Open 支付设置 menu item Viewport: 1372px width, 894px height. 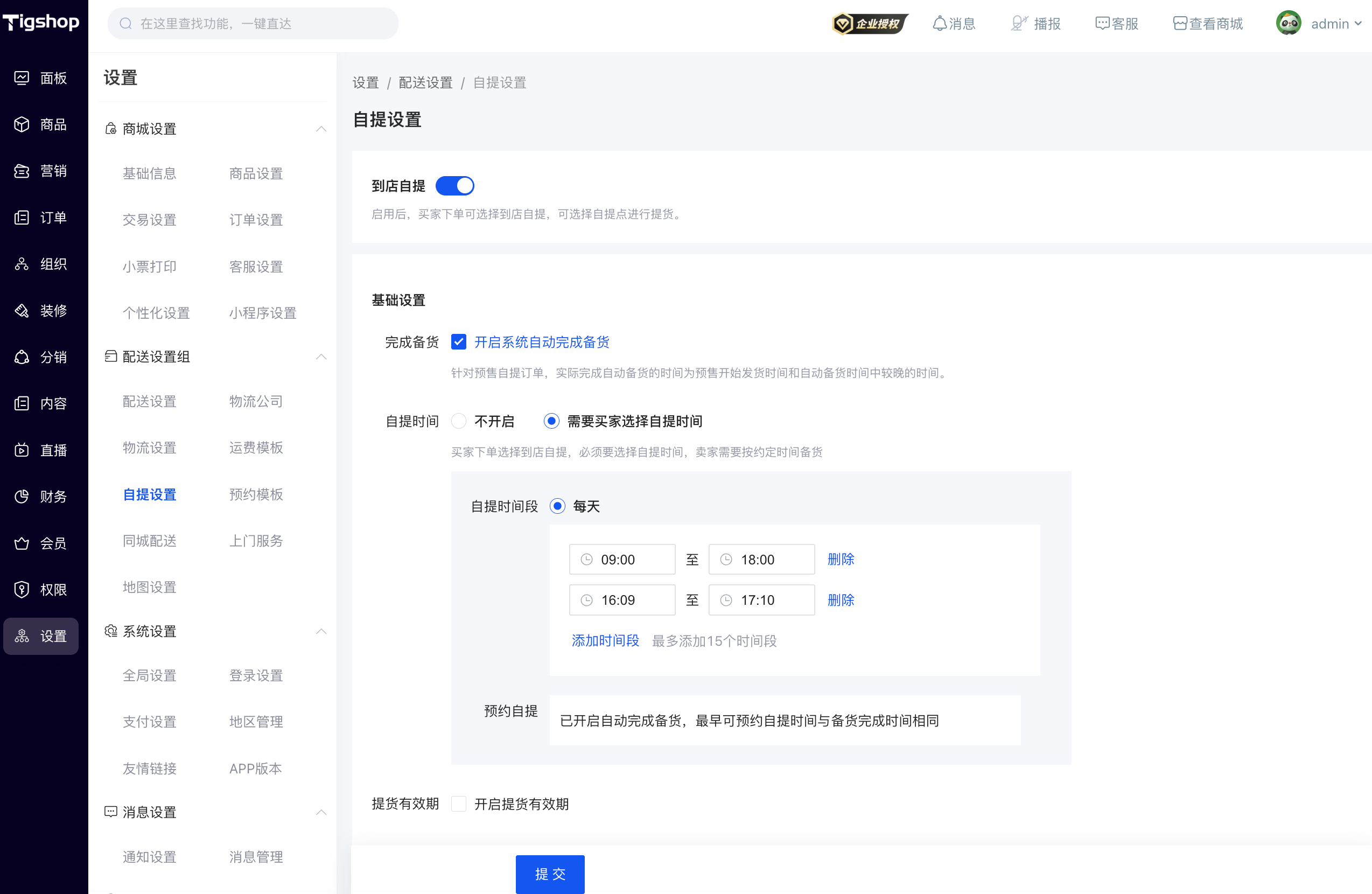point(149,722)
